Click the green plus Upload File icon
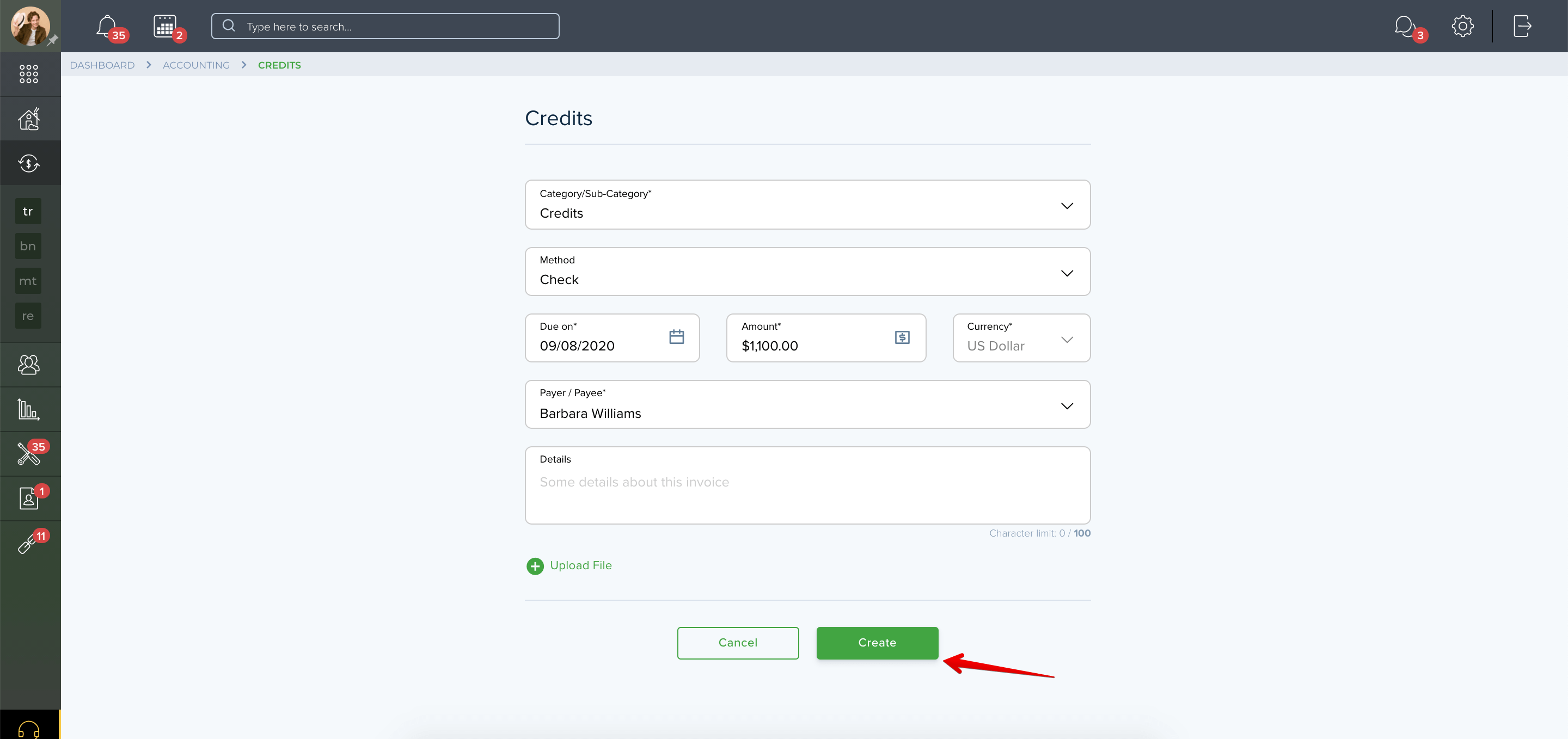The width and height of the screenshot is (1568, 739). click(535, 566)
